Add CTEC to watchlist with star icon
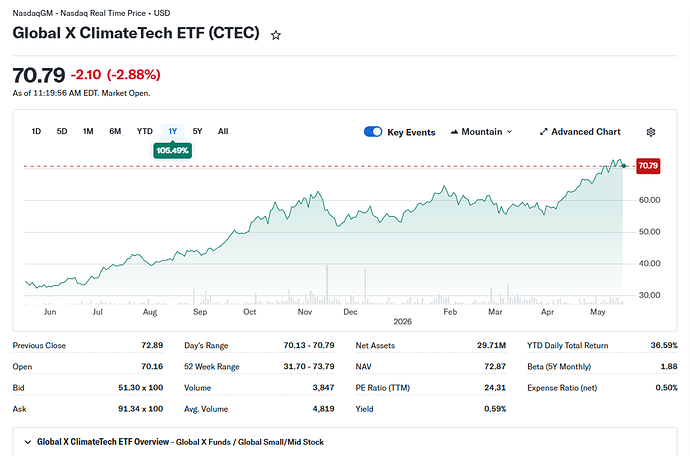 tap(275, 35)
